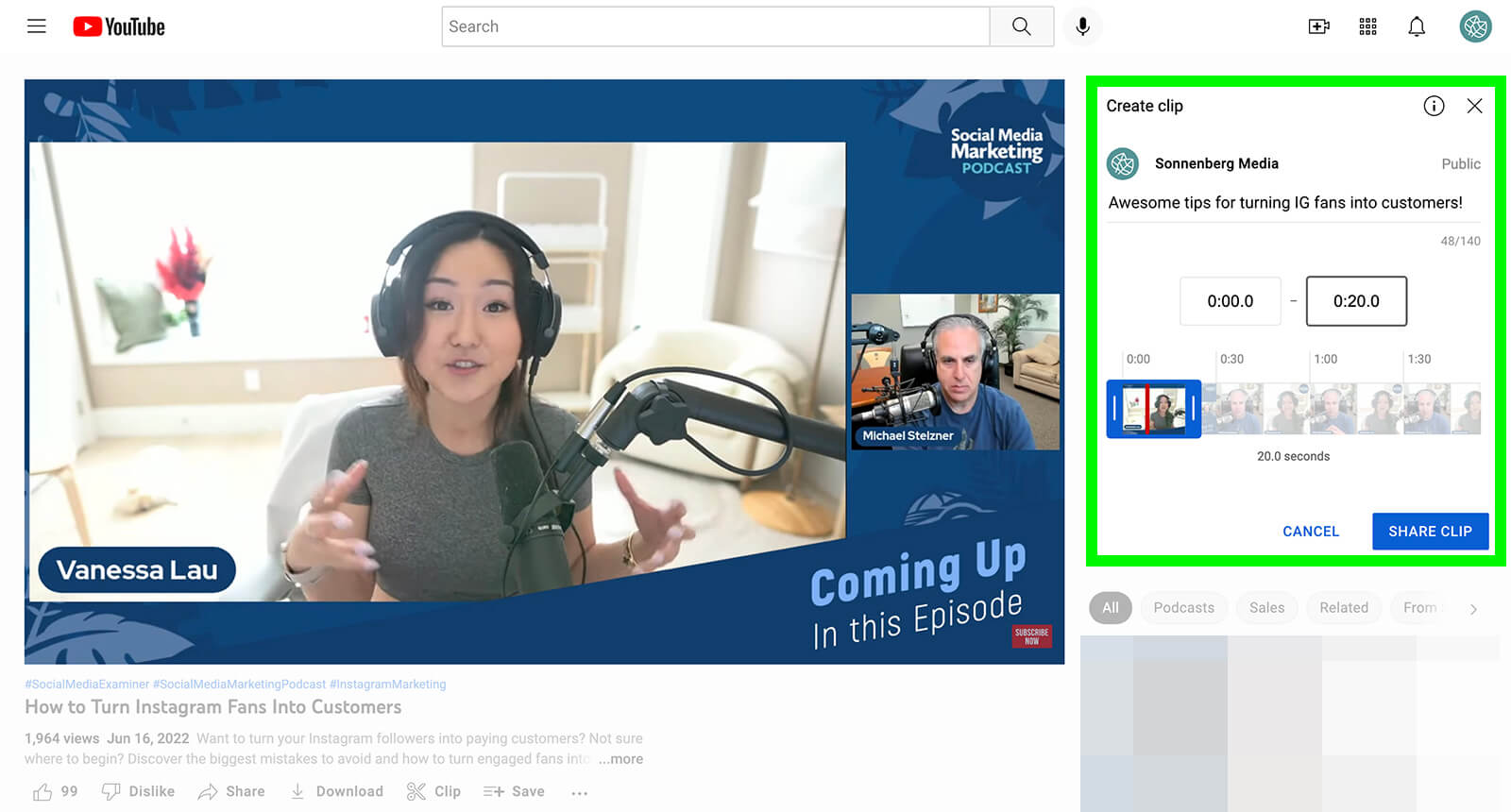Focus the Search input field
This screenshot has height=812, width=1511.
(716, 26)
